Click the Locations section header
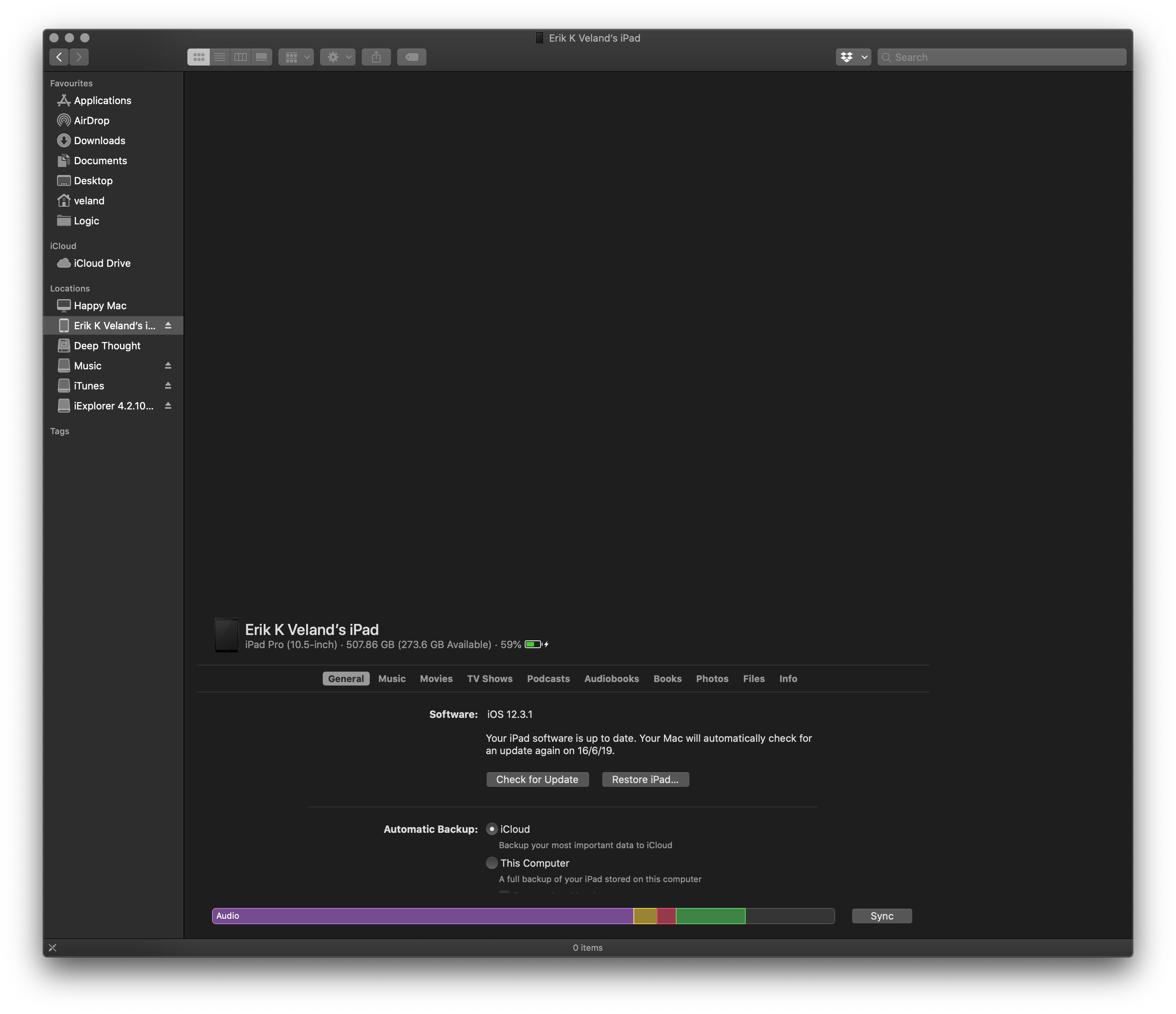Screen dimensions: 1176x1014 tap(70, 288)
